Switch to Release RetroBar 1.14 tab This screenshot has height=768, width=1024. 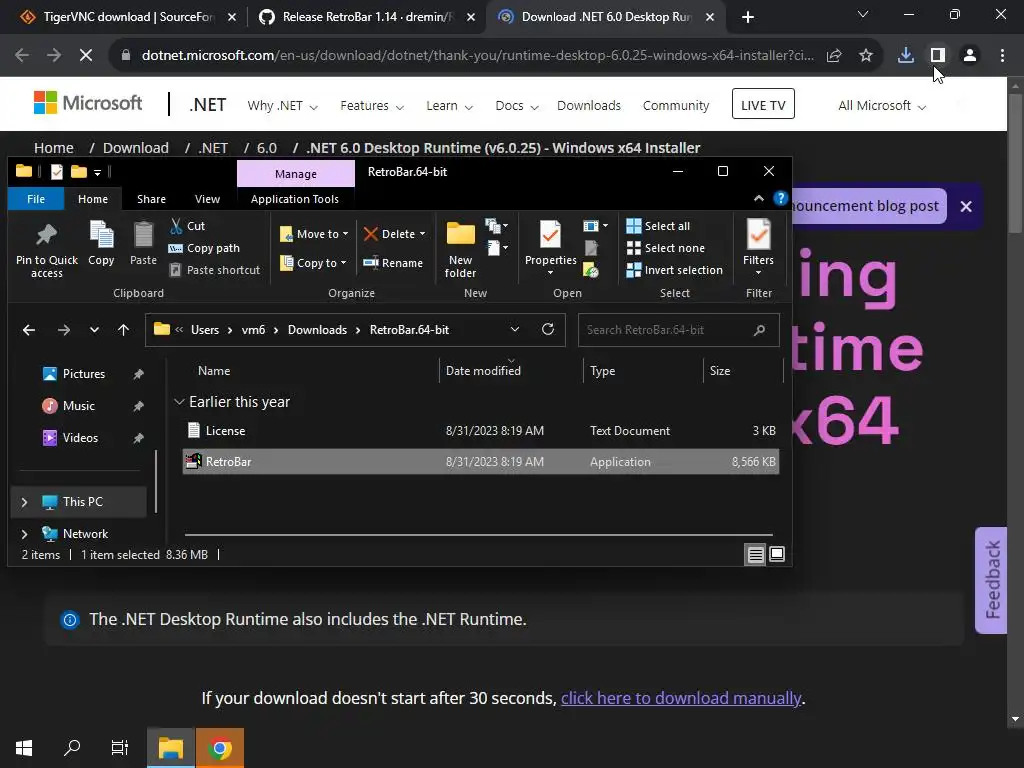pos(367,17)
